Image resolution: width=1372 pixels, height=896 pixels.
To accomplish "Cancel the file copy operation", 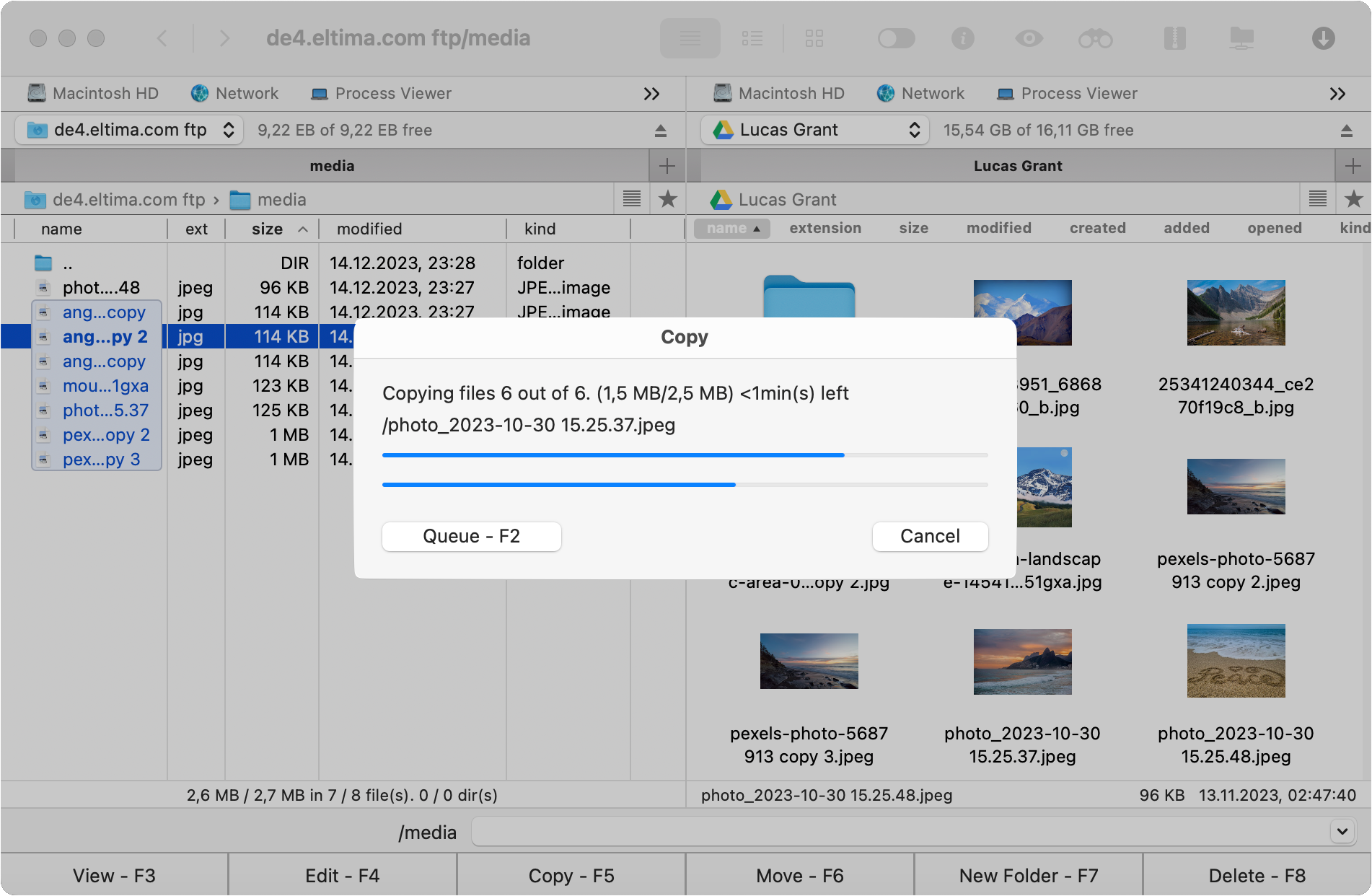I will (930, 536).
